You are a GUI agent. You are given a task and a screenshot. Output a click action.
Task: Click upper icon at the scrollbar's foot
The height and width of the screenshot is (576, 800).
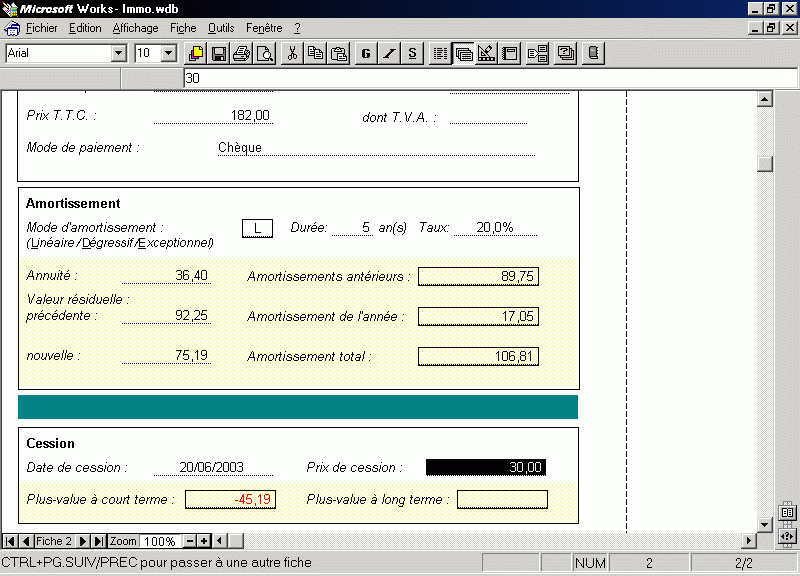point(787,512)
